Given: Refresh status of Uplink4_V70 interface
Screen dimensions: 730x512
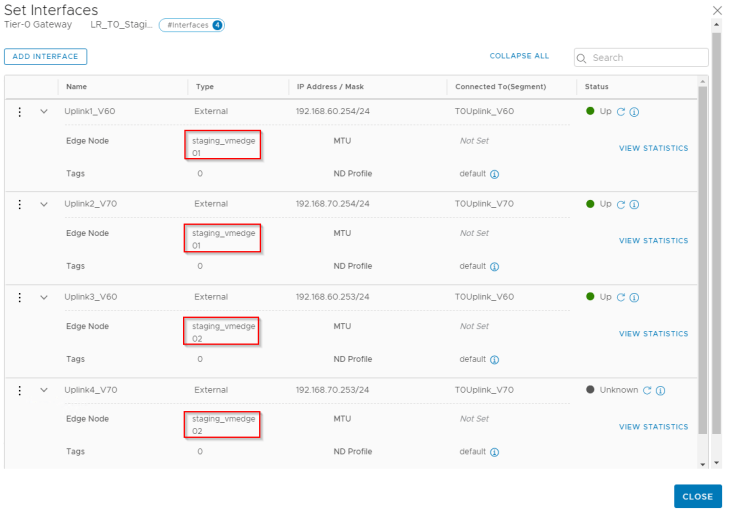Looking at the screenshot, I should point(647,390).
